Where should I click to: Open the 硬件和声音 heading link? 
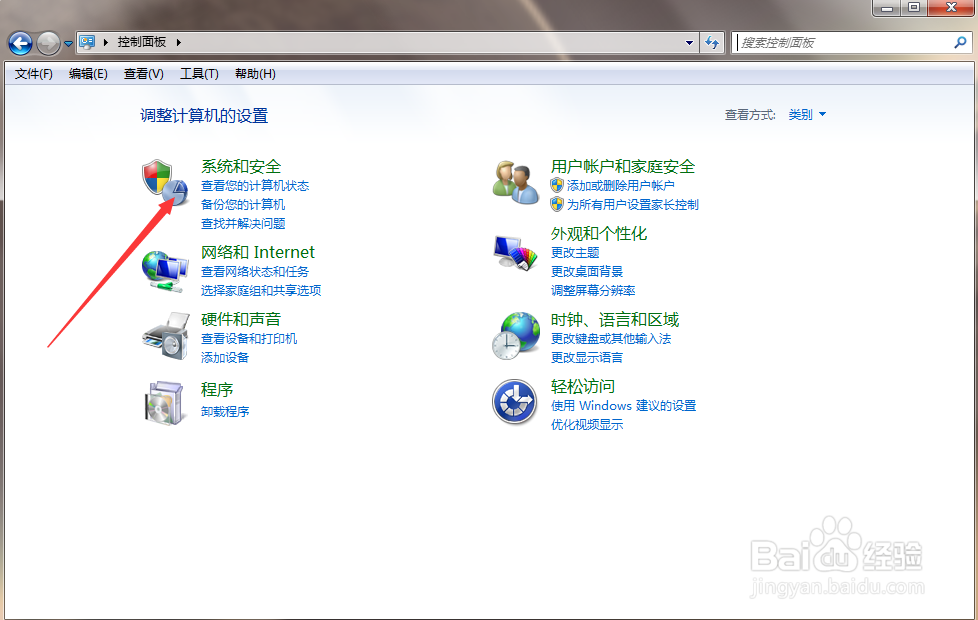241,319
